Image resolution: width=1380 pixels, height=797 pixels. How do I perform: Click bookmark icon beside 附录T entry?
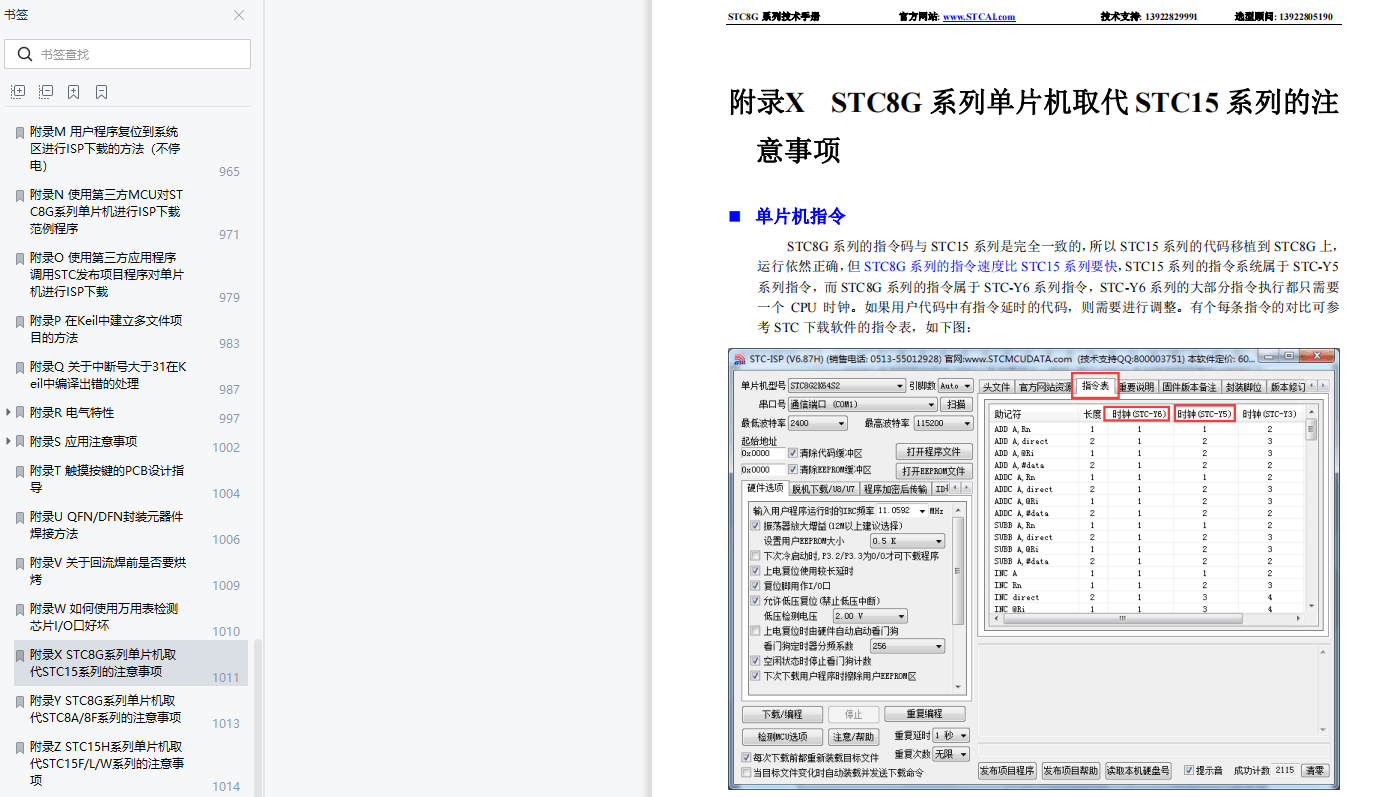(x=20, y=471)
